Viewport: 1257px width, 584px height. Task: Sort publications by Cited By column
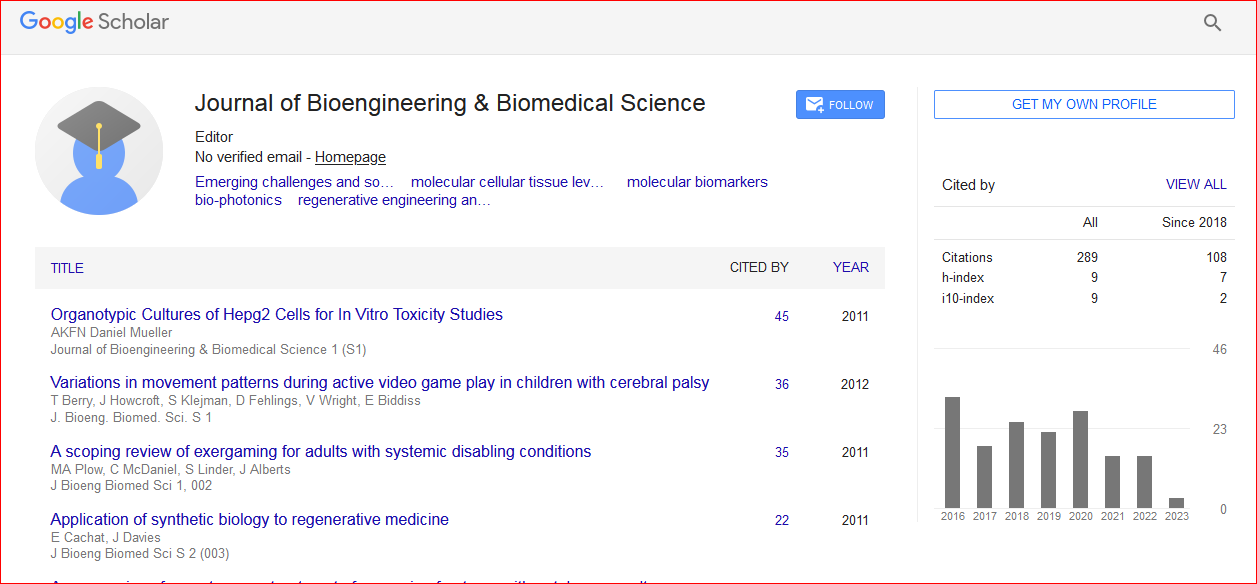pyautogui.click(x=759, y=268)
